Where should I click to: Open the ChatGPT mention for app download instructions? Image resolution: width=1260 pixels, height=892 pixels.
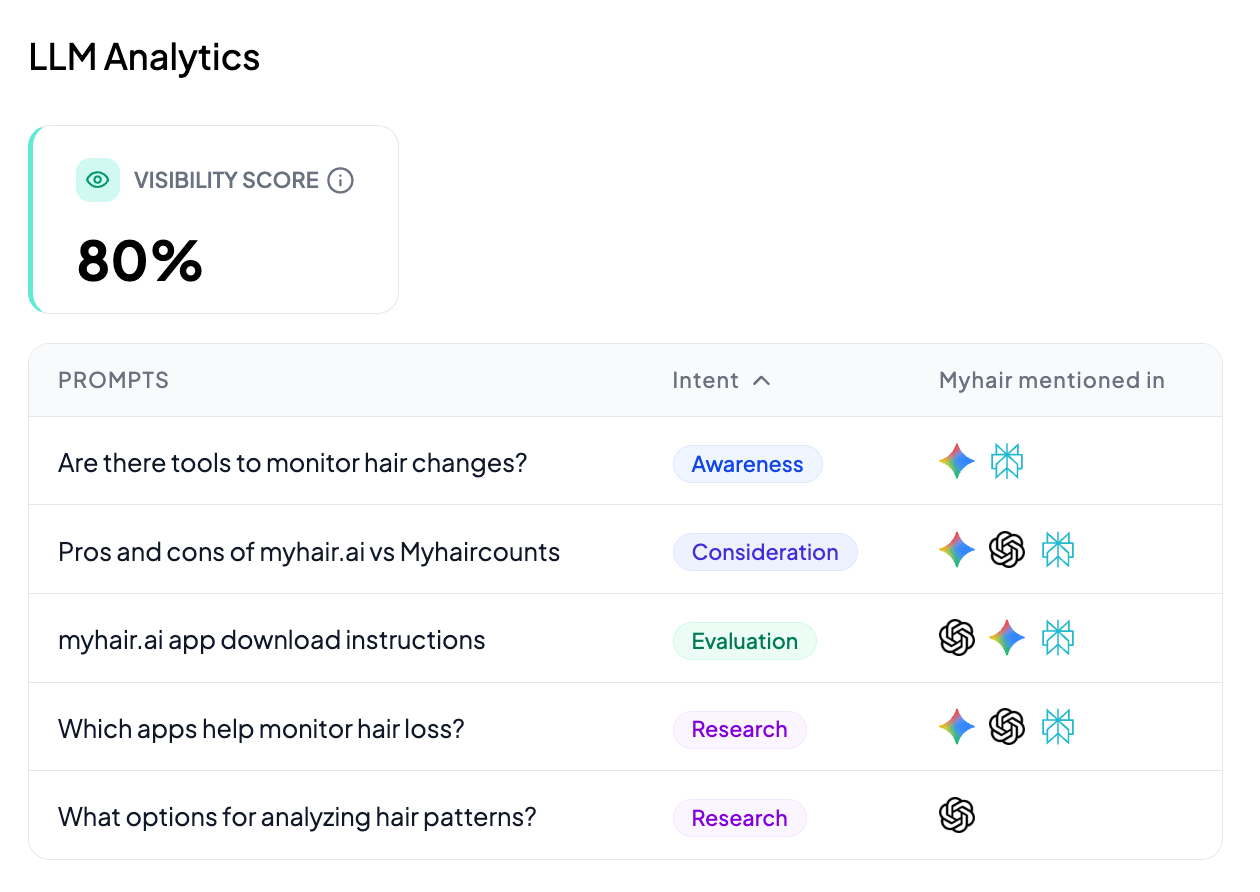[956, 638]
